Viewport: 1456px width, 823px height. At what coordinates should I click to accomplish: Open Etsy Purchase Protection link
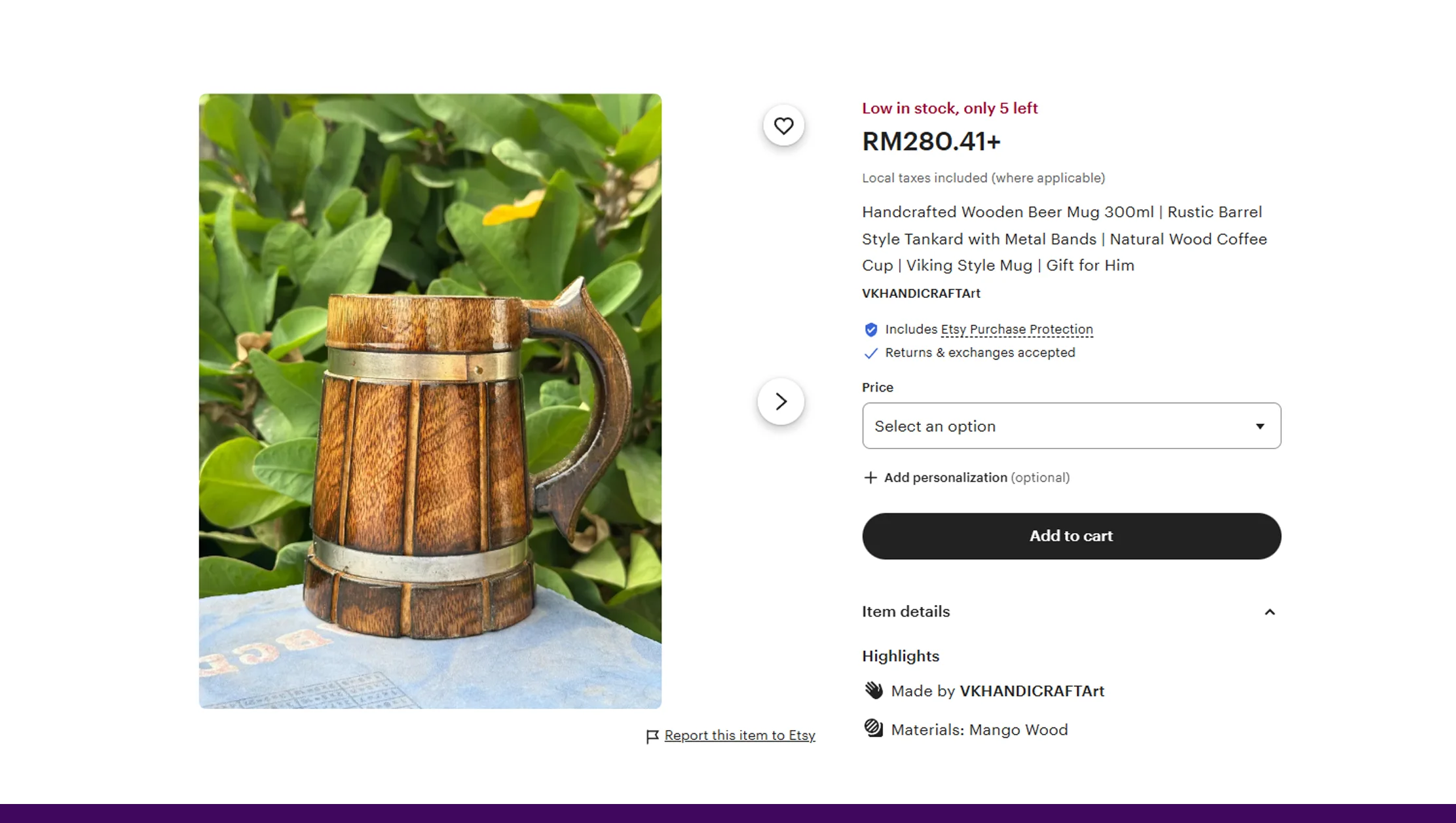(x=1017, y=329)
